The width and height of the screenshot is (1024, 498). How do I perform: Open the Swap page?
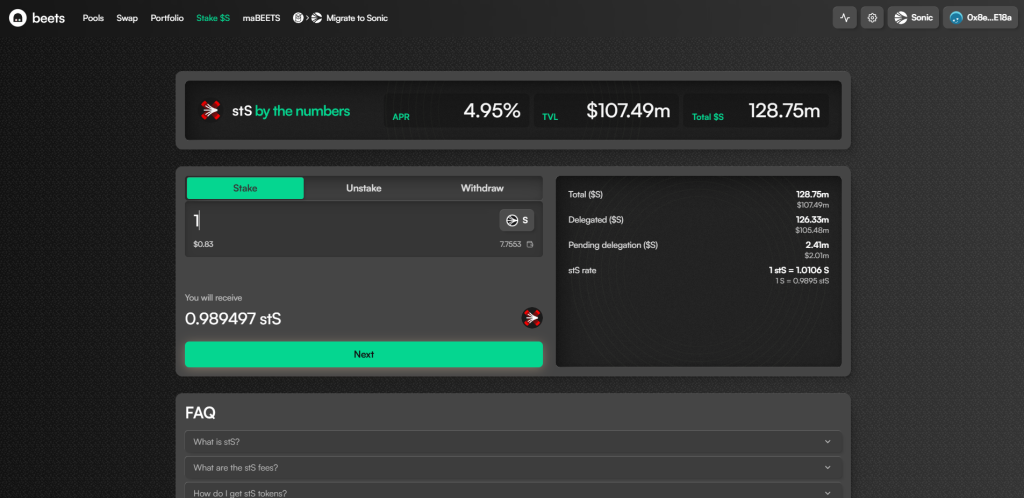point(127,18)
